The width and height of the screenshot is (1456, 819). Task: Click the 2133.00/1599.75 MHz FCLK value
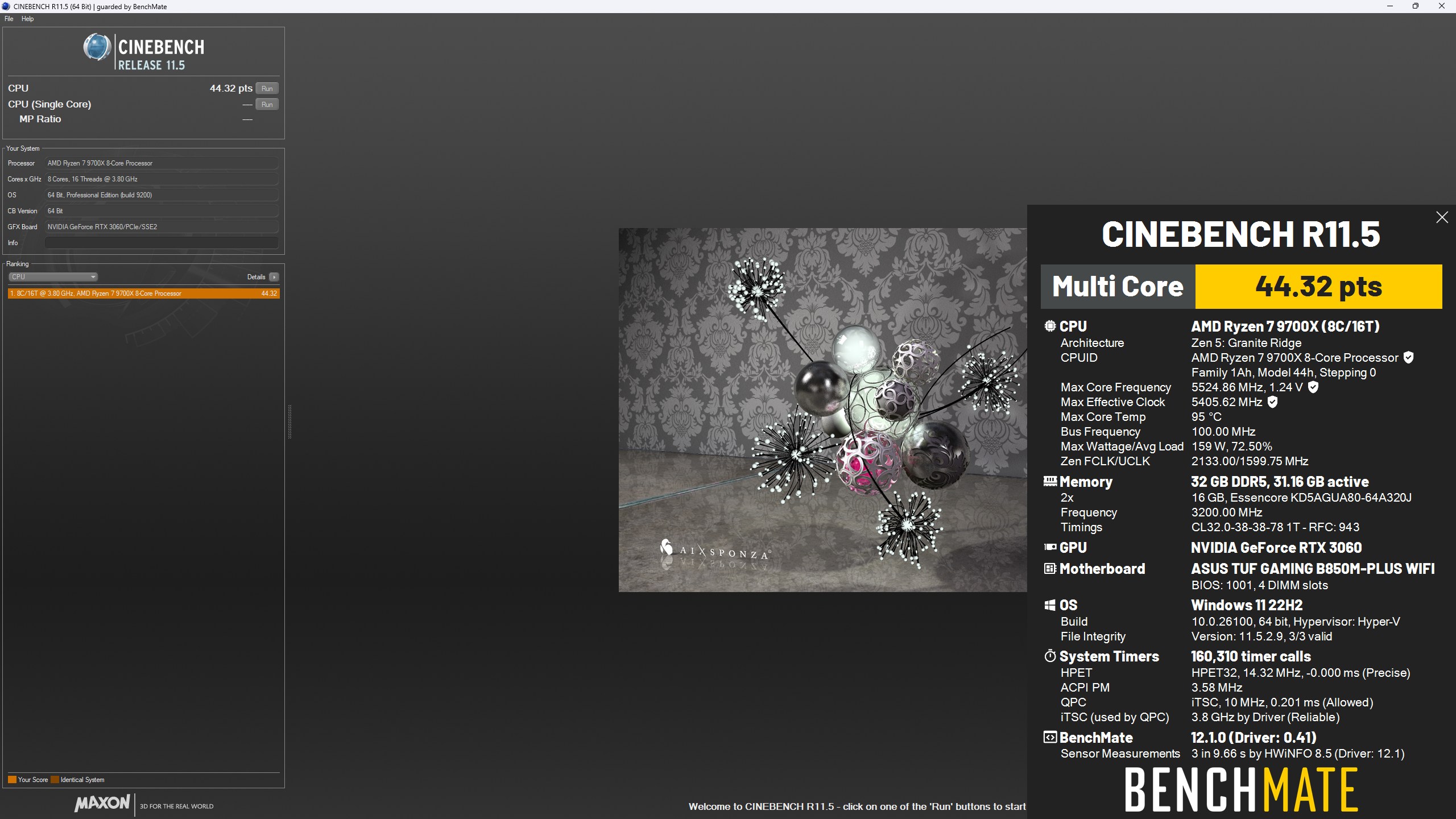click(x=1250, y=461)
